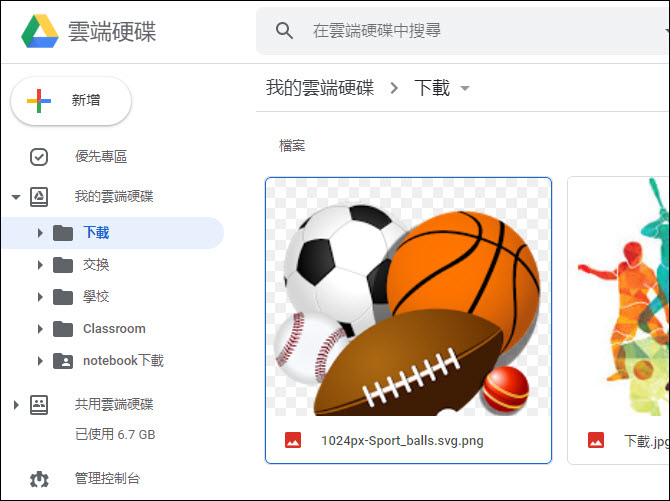
Task: Click the 雲端硬碟 title text
Action: (x=112, y=32)
